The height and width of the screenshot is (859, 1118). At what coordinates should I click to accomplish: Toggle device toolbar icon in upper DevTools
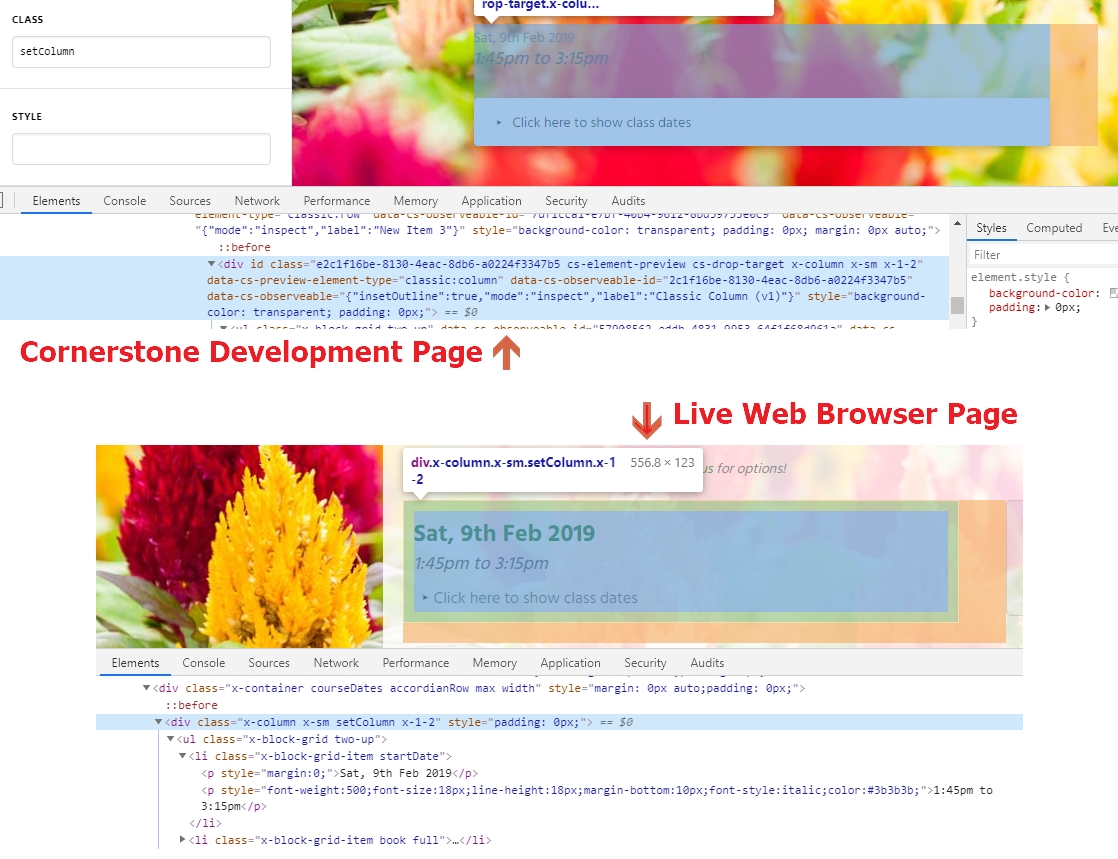click(4, 201)
